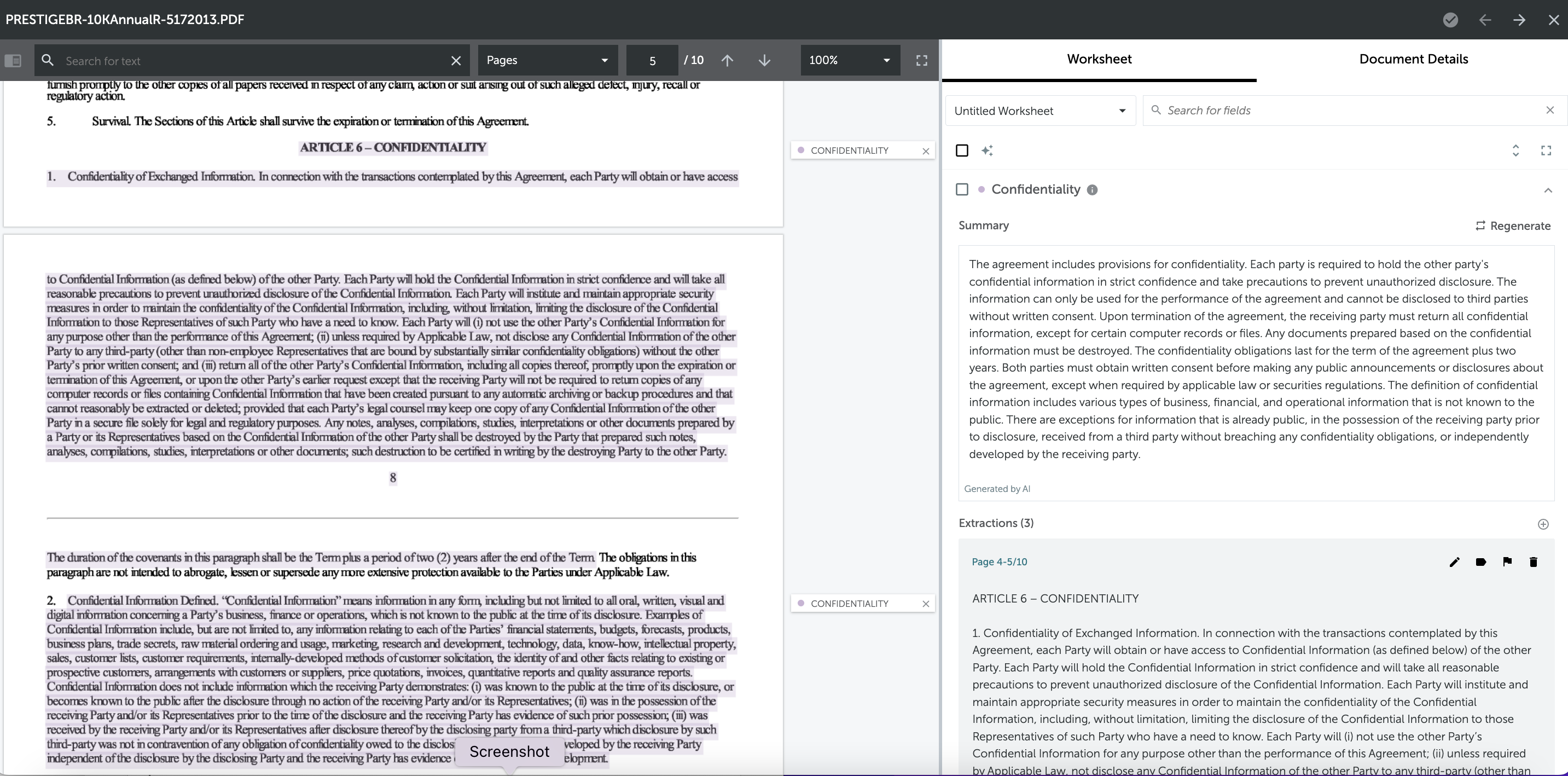Viewport: 1568px width, 776px height.
Task: Edit the extraction with pencil icon
Action: (x=1454, y=562)
